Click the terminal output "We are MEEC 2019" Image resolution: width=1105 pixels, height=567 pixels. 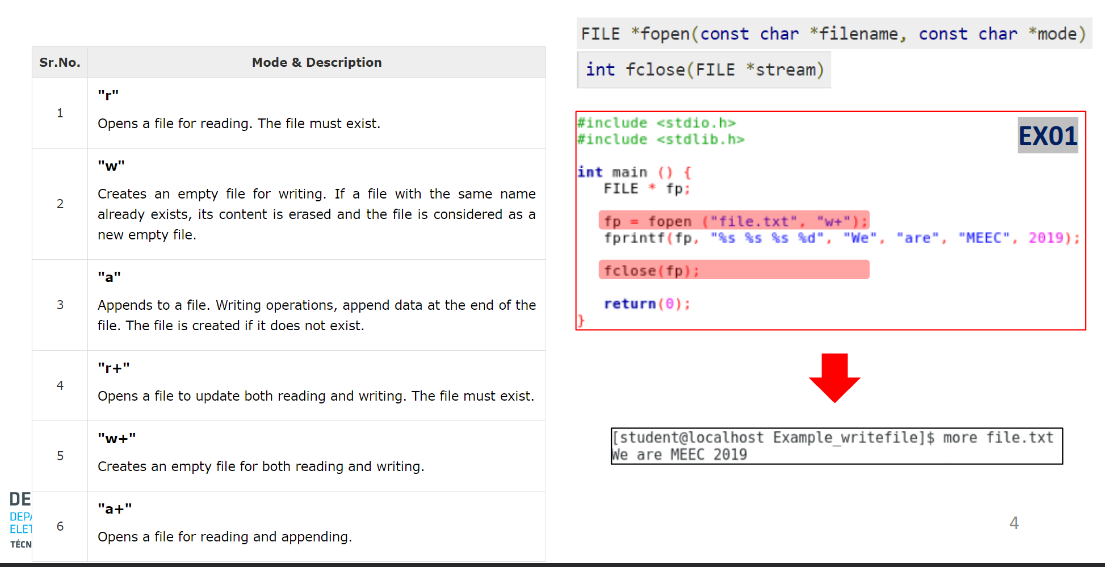coord(680,454)
